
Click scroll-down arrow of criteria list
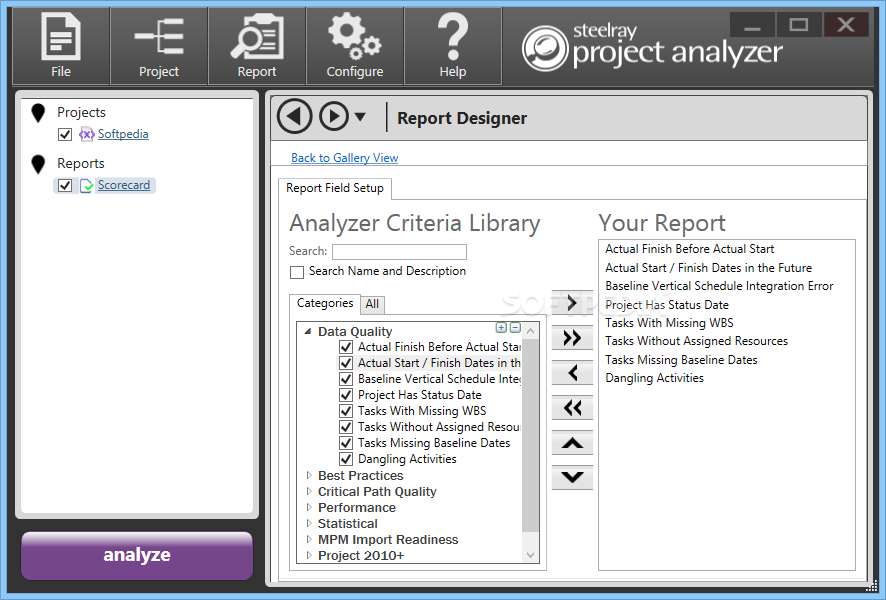tap(530, 555)
